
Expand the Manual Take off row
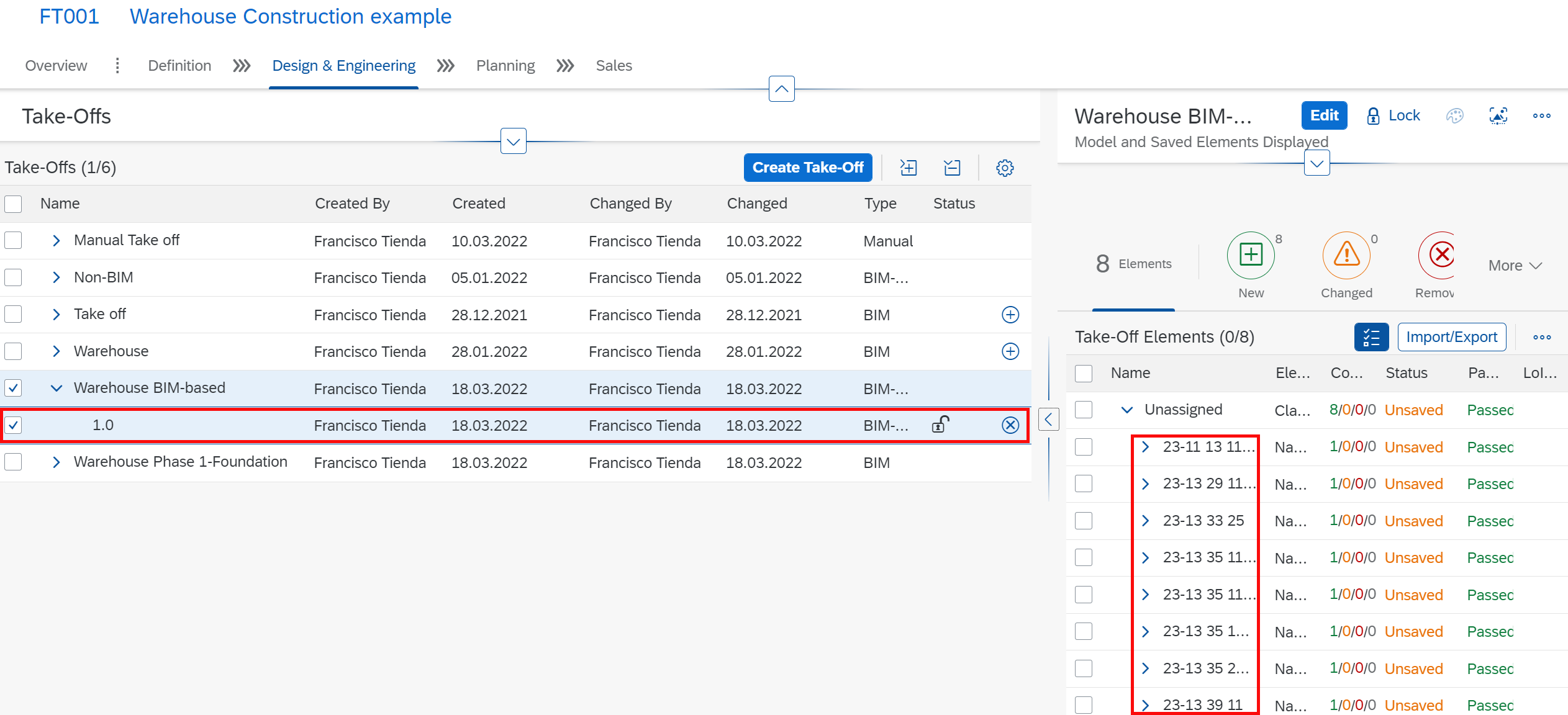click(x=57, y=241)
